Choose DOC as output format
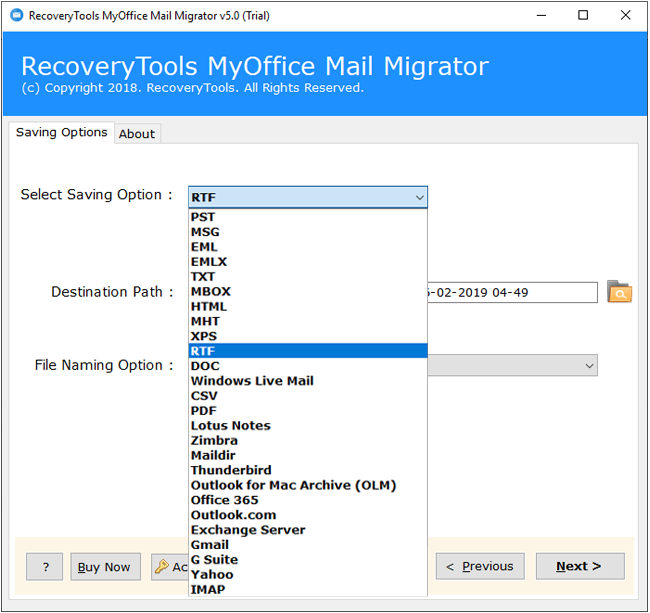The image size is (650, 613). (308, 366)
